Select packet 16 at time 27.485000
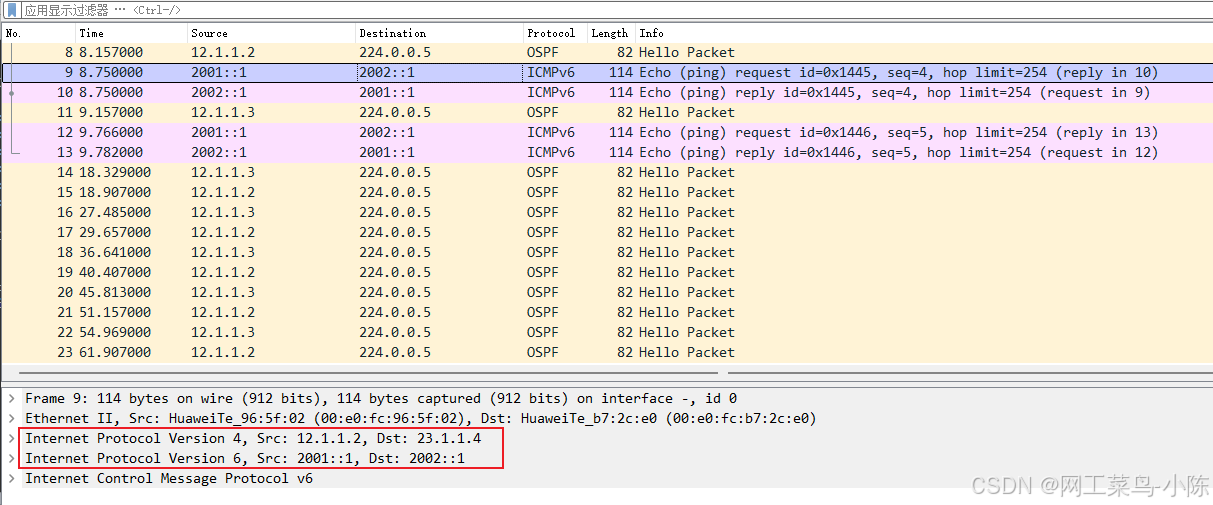This screenshot has height=505, width=1213. [x=606, y=212]
